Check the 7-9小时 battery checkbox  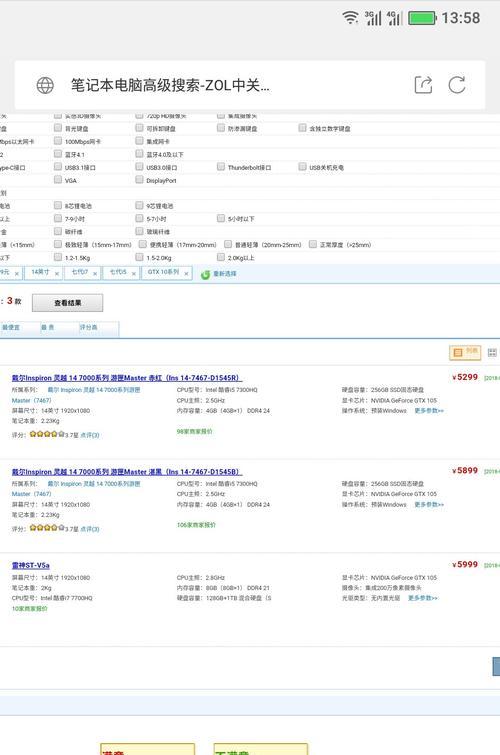(x=58, y=218)
